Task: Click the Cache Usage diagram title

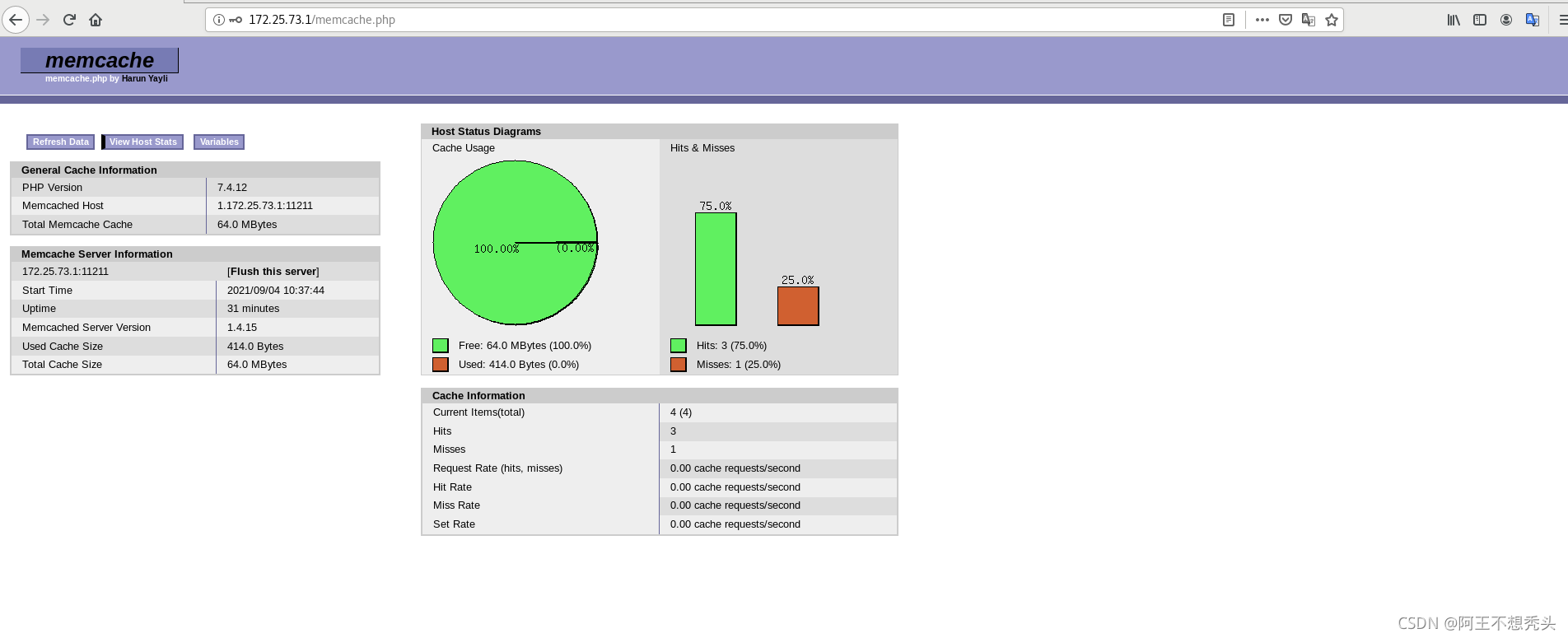Action: coord(464,148)
